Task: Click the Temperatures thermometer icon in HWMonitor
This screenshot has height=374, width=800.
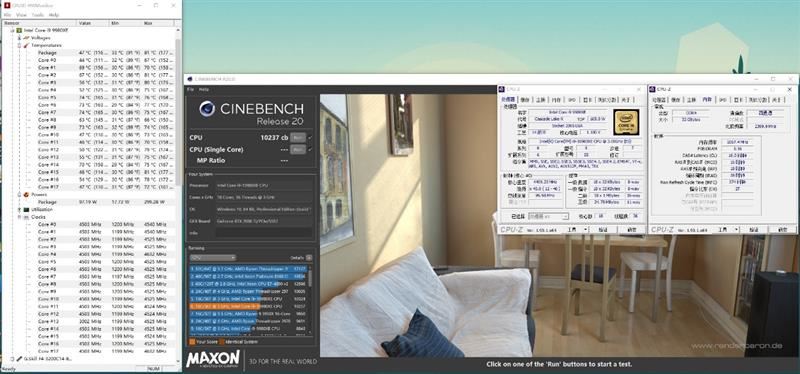Action: [26, 45]
